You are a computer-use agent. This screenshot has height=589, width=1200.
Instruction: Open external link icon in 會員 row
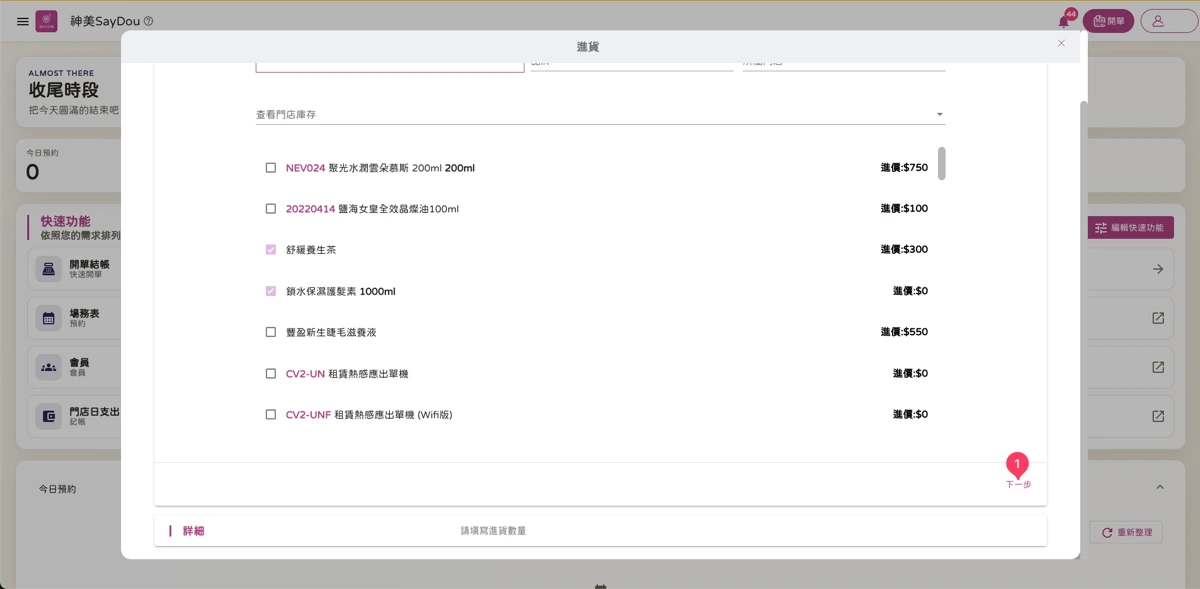point(1158,367)
